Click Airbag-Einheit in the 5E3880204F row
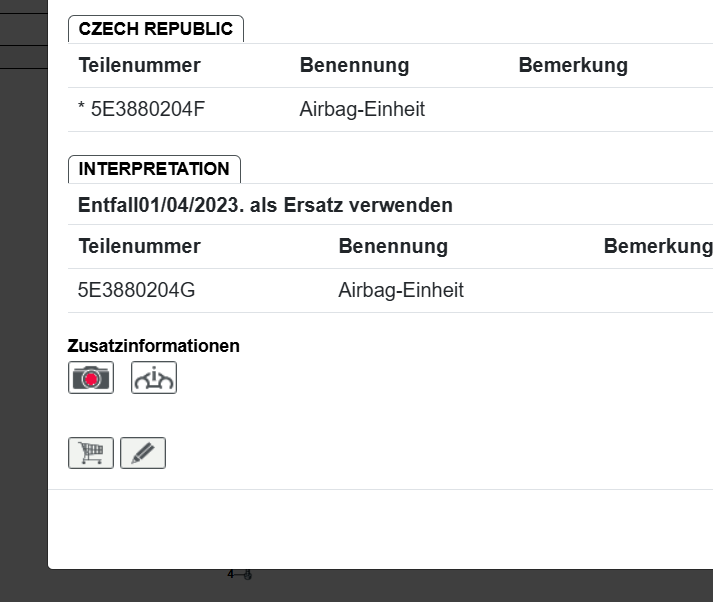Image resolution: width=713 pixels, height=602 pixels. [x=362, y=109]
